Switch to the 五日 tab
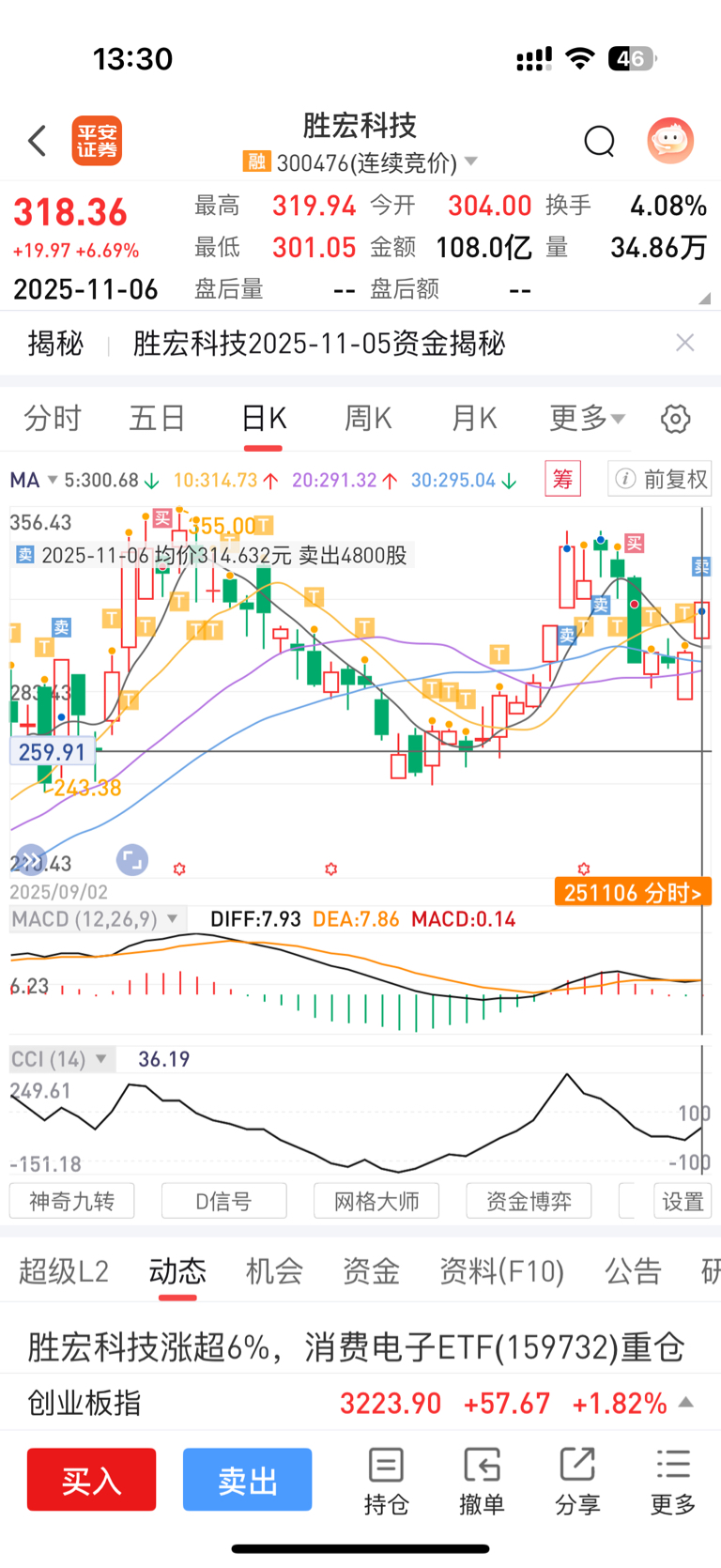The image size is (721, 1568). (157, 418)
